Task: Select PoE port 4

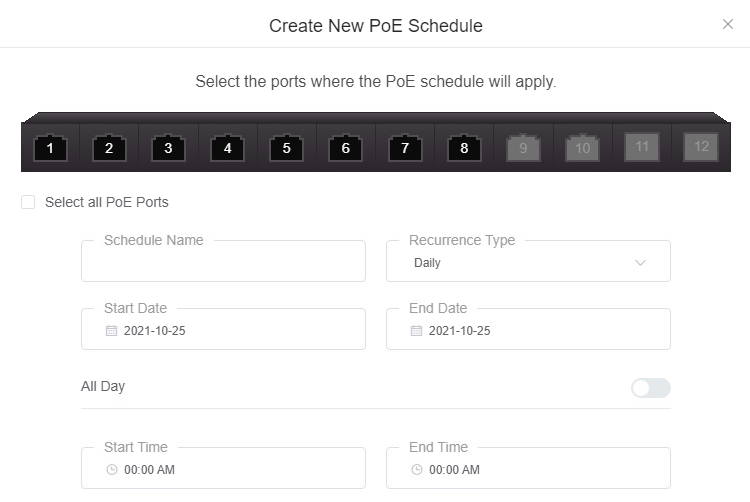Action: point(228,148)
